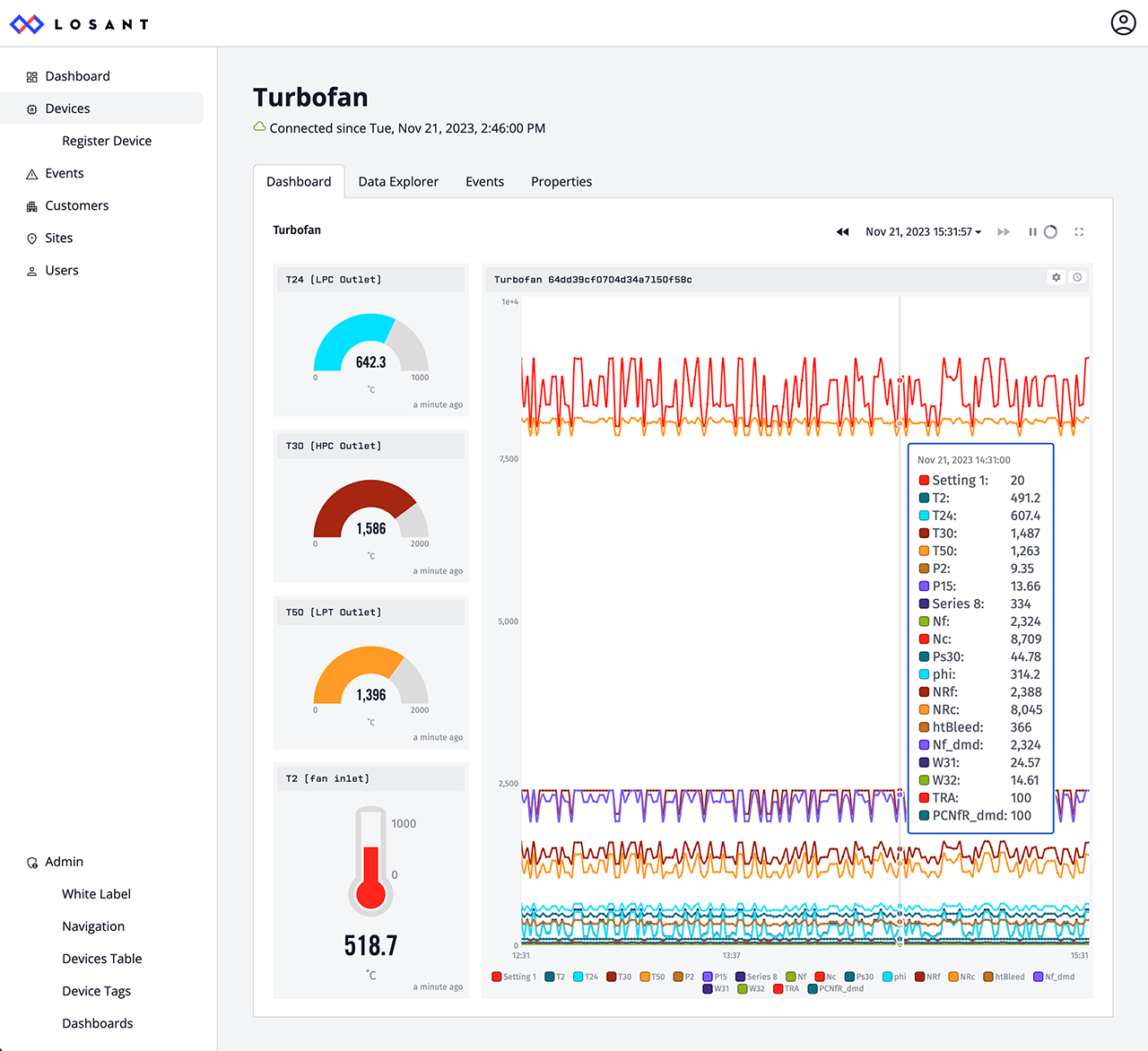1148x1051 pixels.
Task: Expand dashboard to fullscreen
Action: point(1079,232)
